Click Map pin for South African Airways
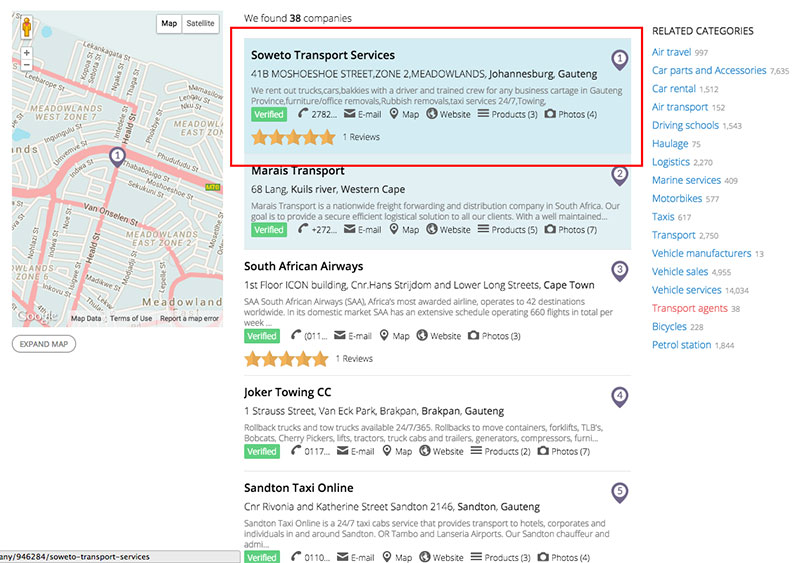 [384, 335]
